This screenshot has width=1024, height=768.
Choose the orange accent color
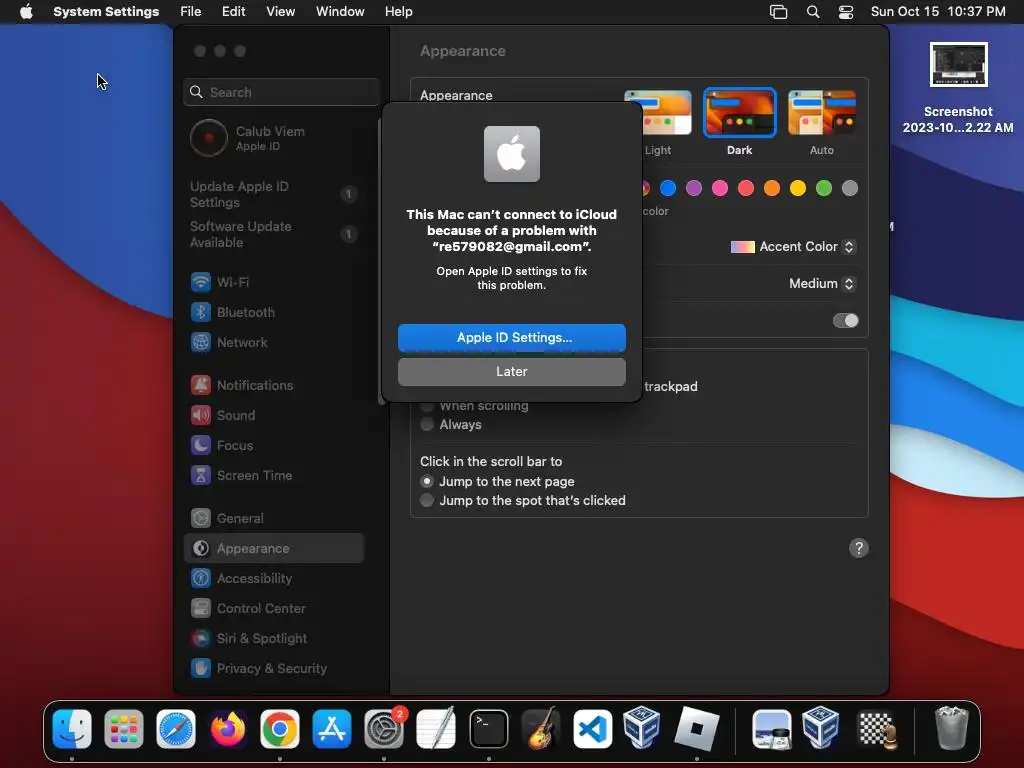[x=772, y=188]
